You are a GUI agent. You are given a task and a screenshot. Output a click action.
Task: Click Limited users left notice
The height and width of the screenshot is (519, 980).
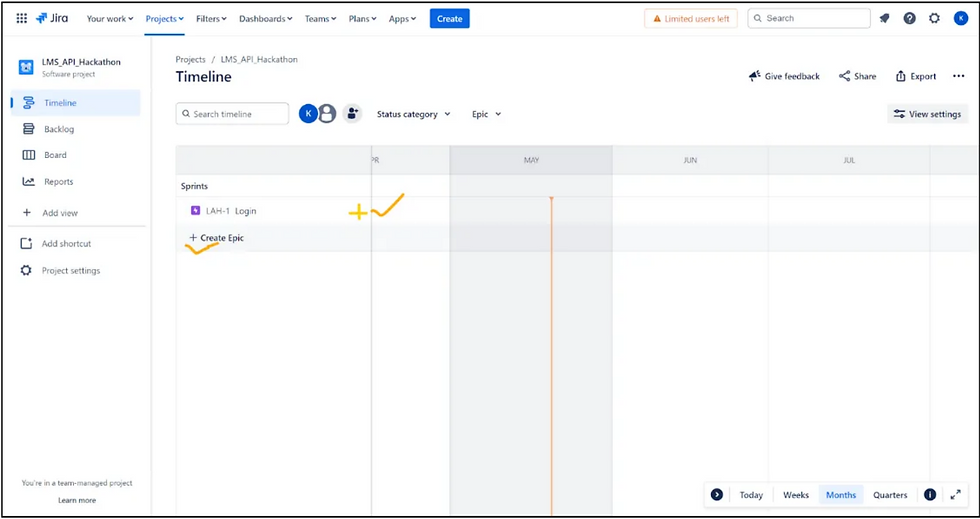pos(691,19)
